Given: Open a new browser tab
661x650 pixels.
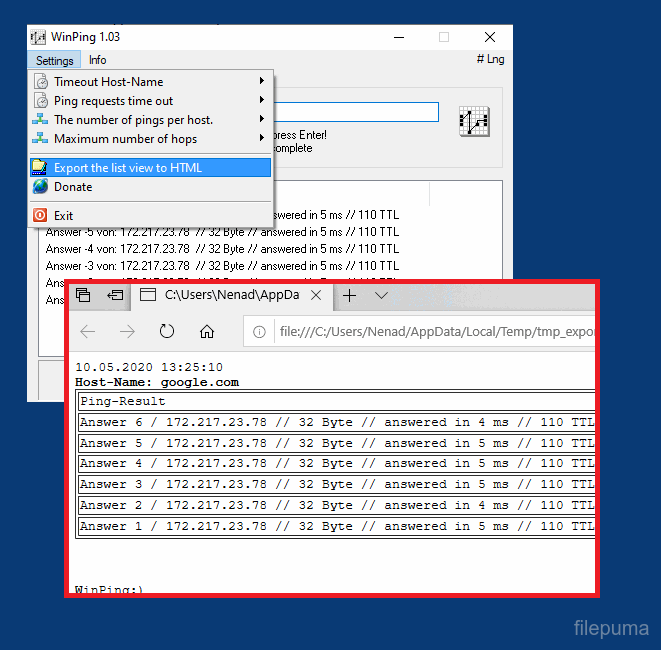Looking at the screenshot, I should pyautogui.click(x=349, y=296).
